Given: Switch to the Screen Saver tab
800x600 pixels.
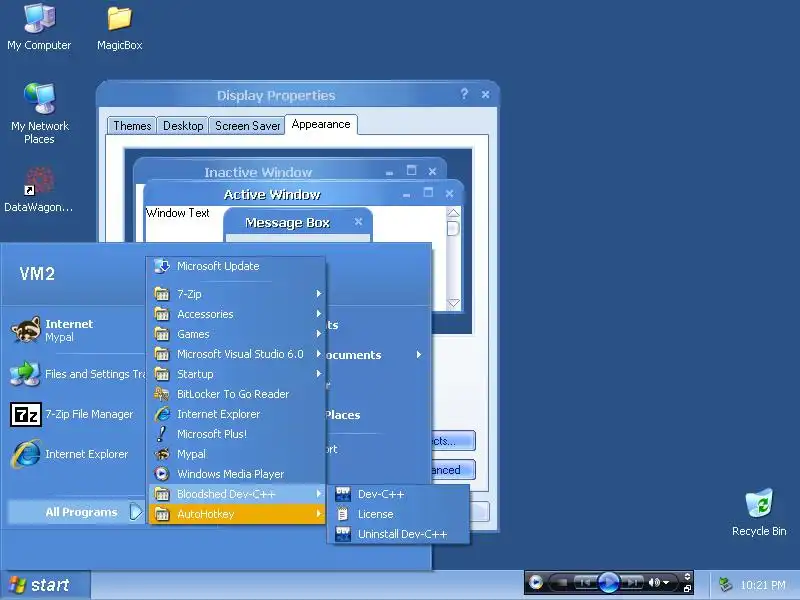Looking at the screenshot, I should [247, 126].
